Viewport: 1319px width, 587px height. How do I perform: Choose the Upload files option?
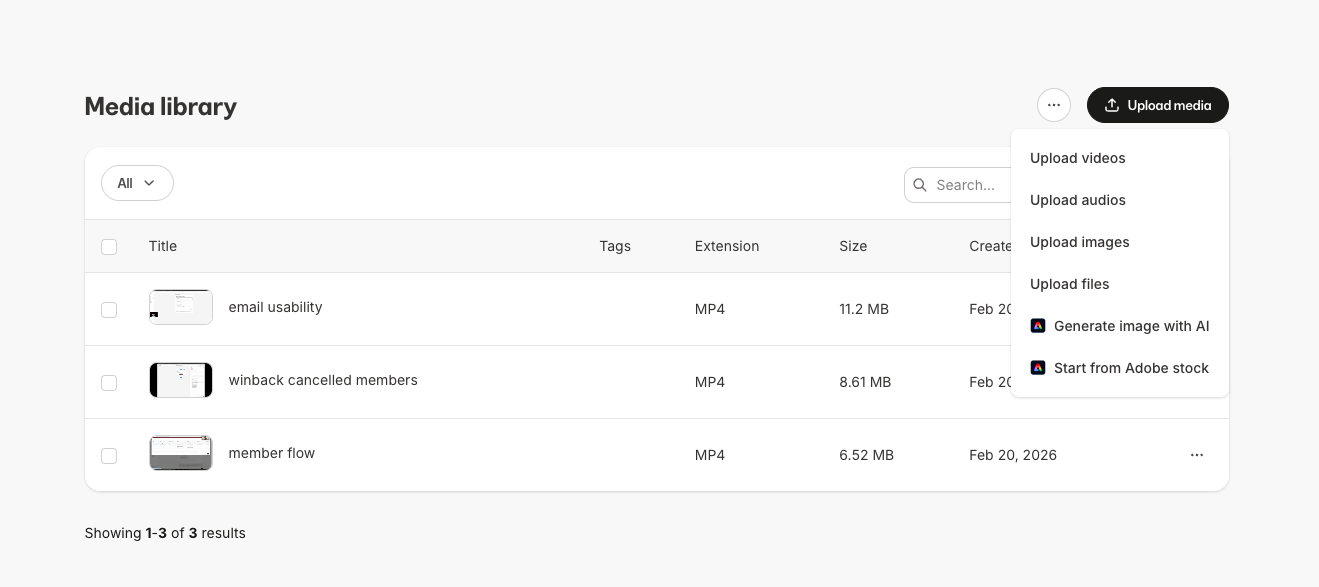[1069, 284]
